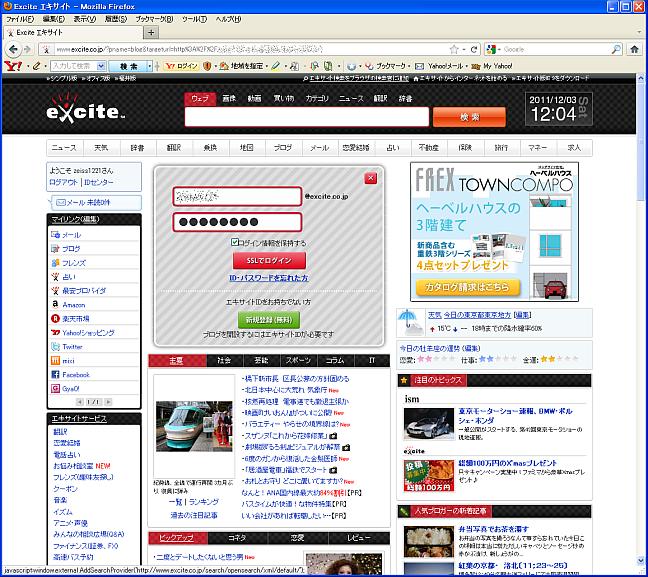Click the excite logo in the header

tap(85, 109)
